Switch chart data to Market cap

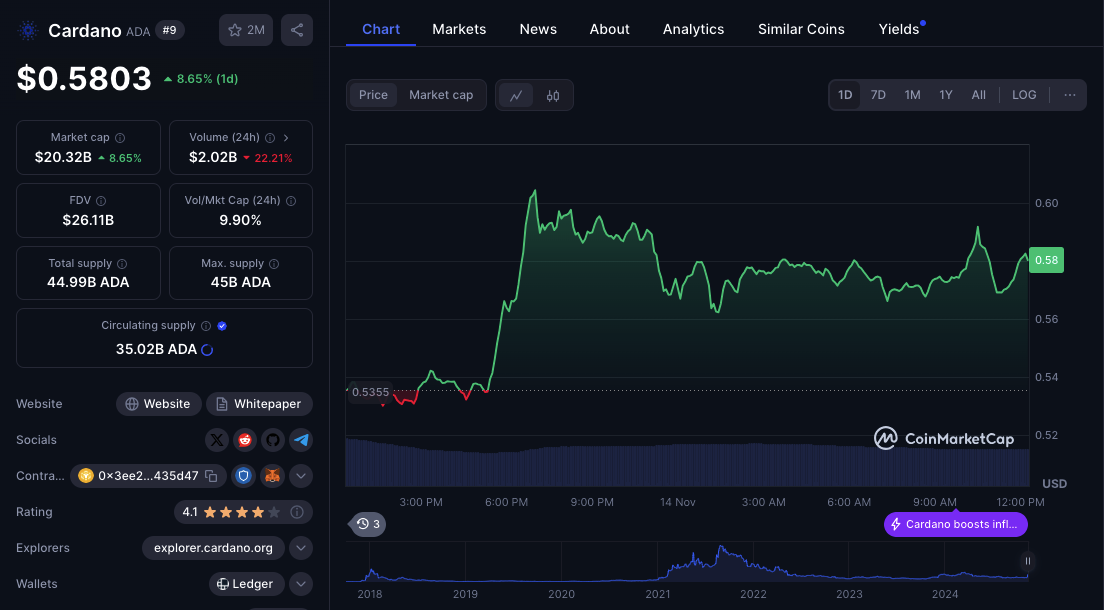click(x=441, y=95)
